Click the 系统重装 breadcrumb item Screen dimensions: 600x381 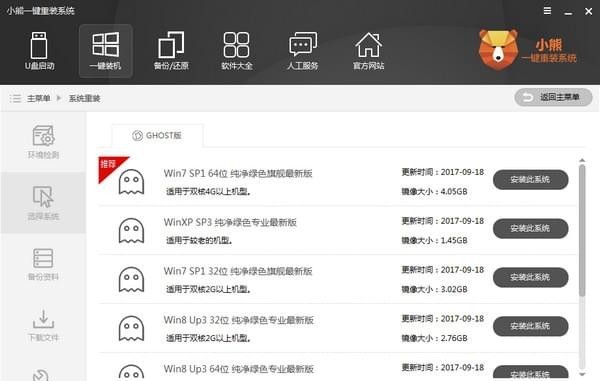[85, 98]
